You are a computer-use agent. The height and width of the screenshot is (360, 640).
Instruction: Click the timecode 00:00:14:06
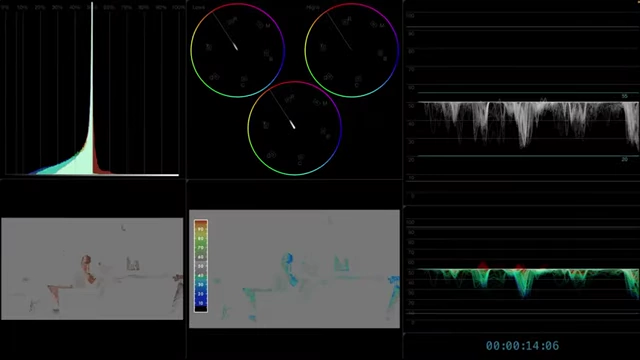point(522,346)
